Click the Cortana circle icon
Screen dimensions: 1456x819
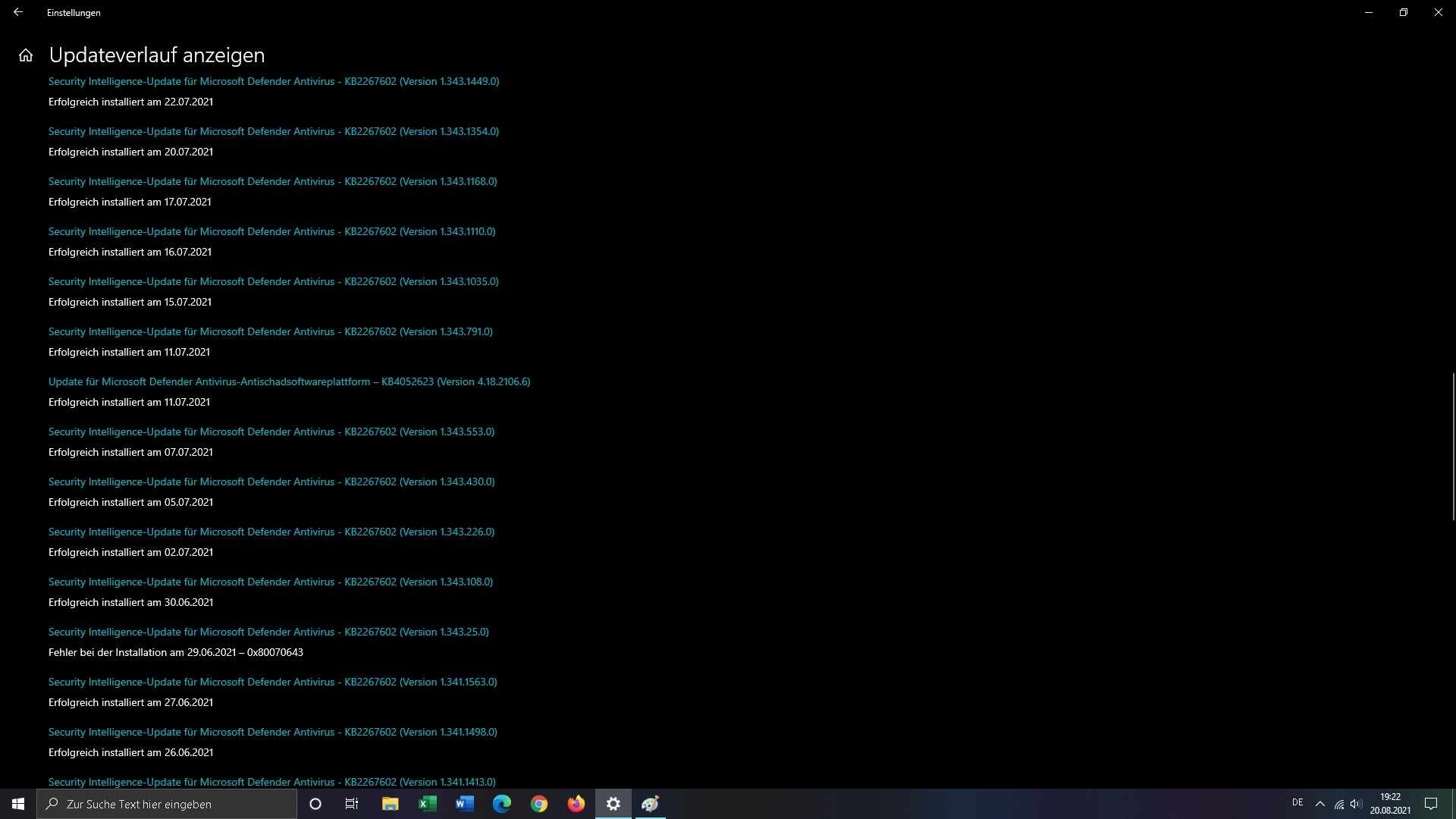click(315, 804)
